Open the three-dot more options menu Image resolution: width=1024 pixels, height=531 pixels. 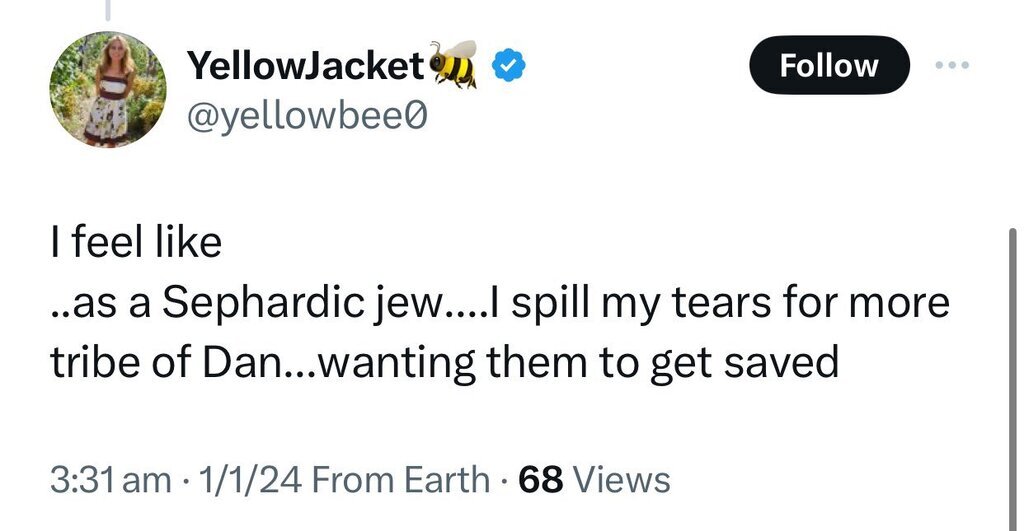951,65
